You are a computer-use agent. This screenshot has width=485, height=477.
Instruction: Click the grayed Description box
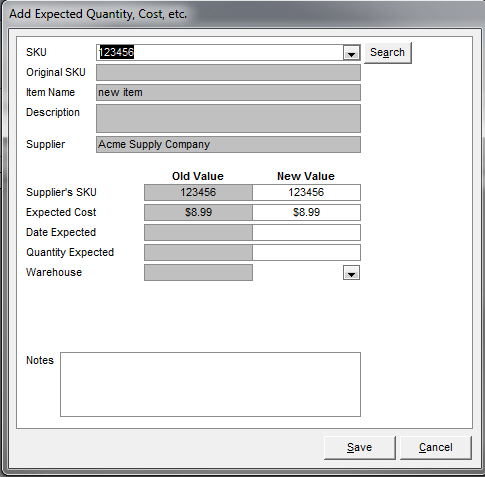228,118
